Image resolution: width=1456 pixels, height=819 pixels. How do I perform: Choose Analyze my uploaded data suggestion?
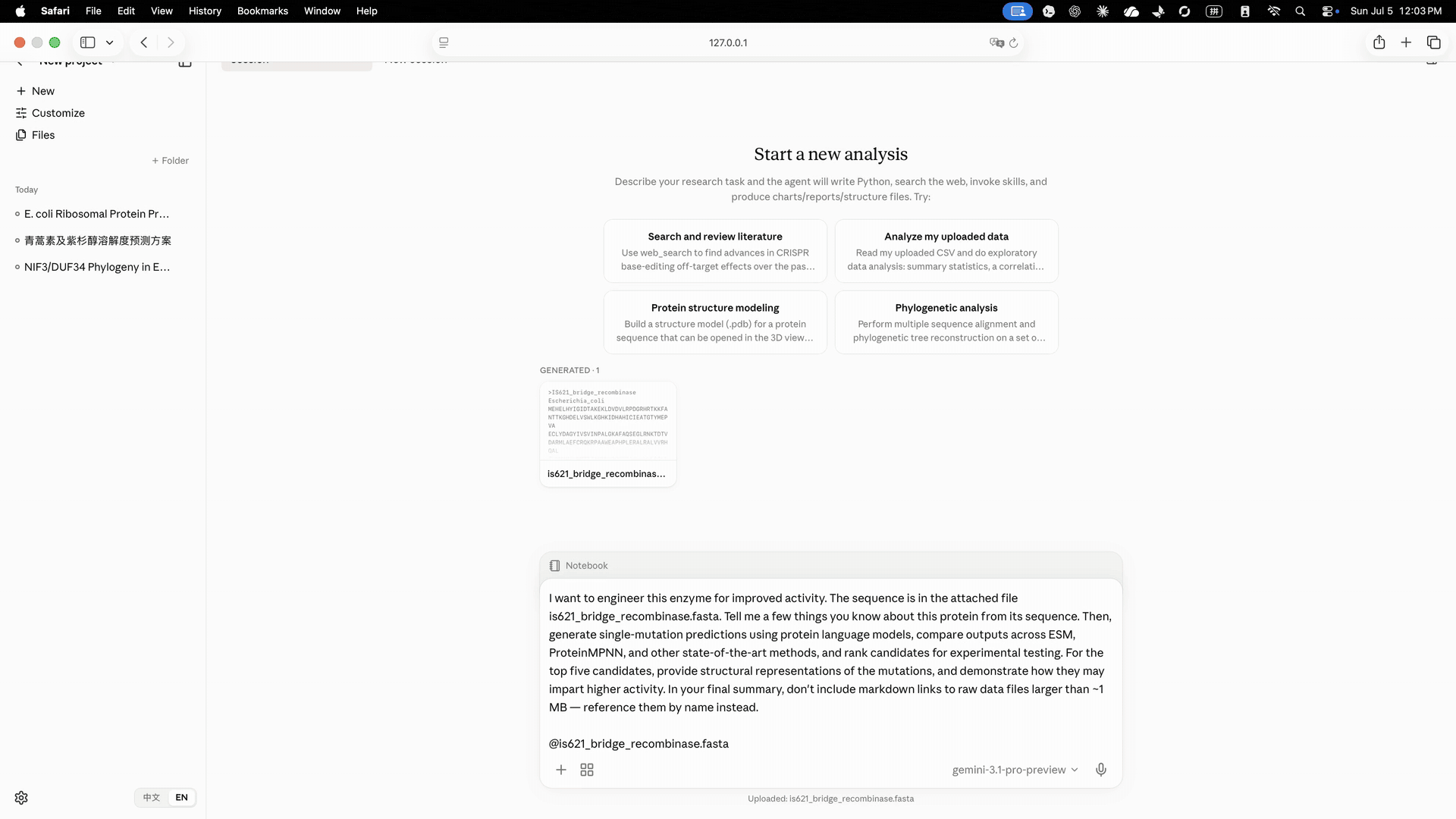coord(946,251)
